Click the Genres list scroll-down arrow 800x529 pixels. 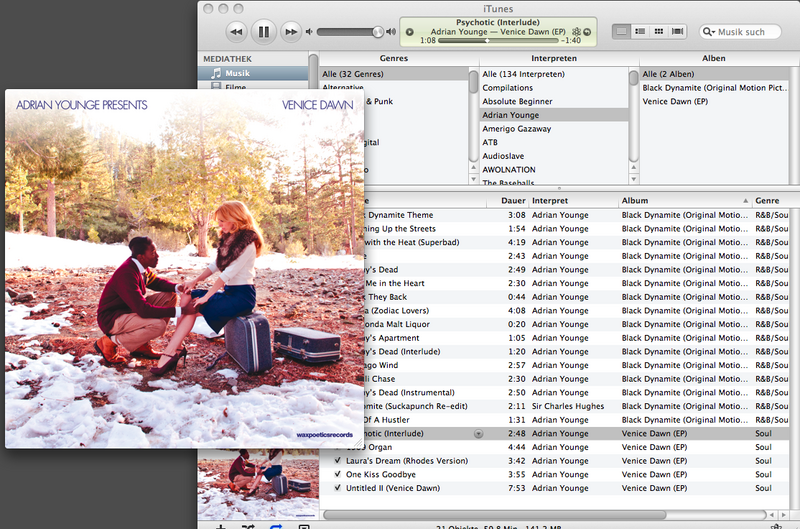473,179
